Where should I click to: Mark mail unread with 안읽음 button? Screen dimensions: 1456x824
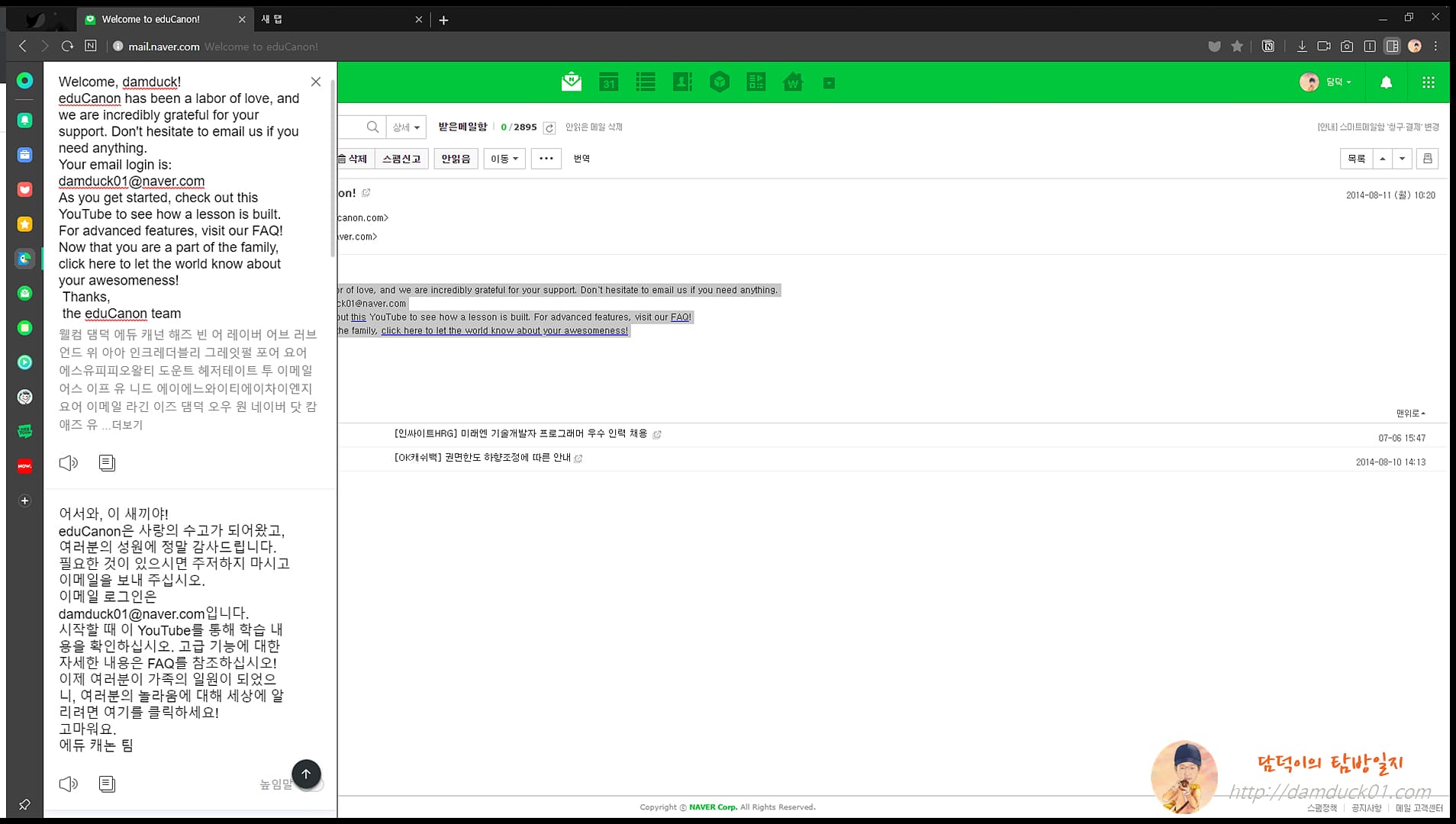456,159
